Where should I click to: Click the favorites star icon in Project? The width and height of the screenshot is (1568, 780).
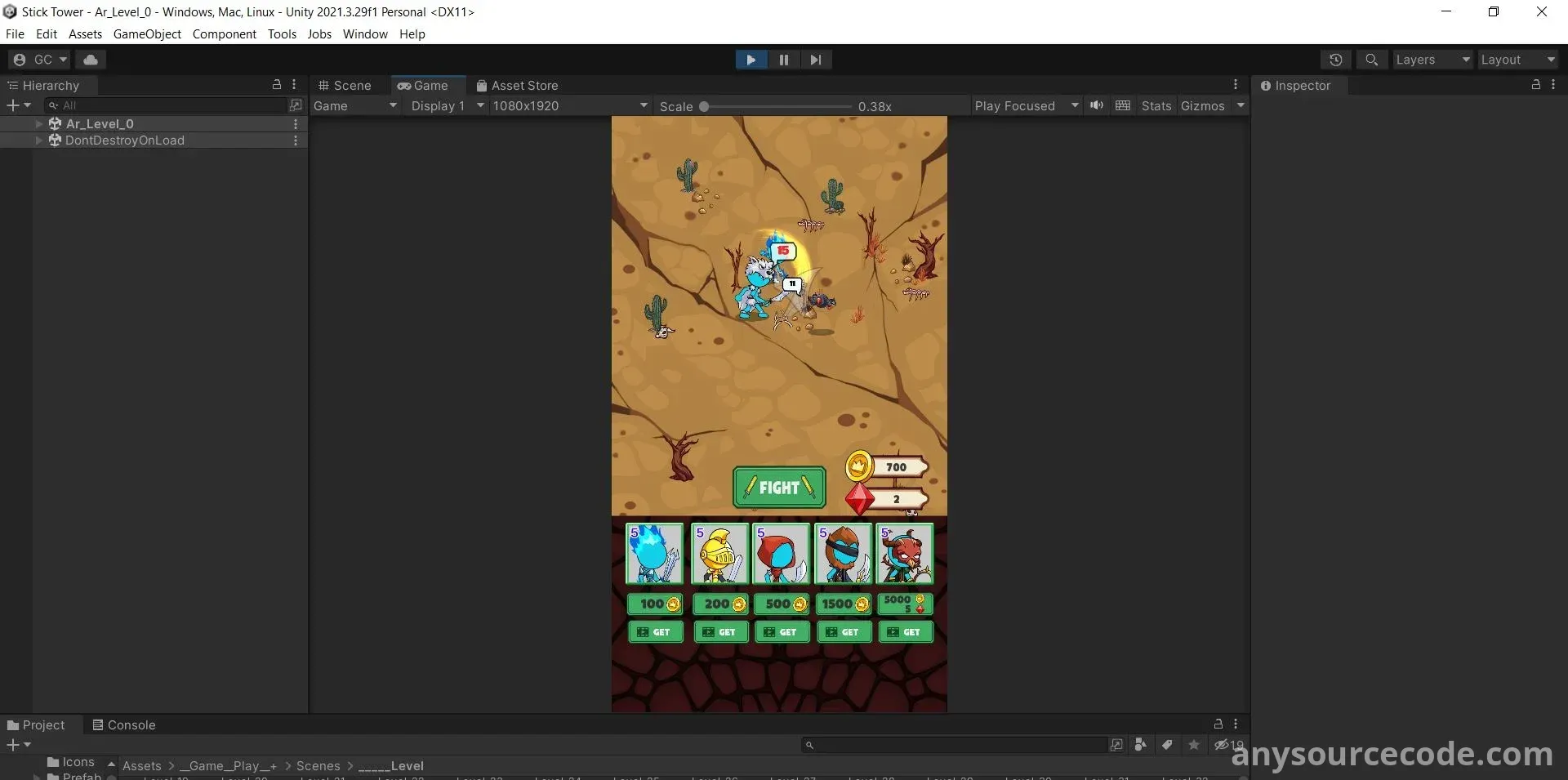[1194, 745]
